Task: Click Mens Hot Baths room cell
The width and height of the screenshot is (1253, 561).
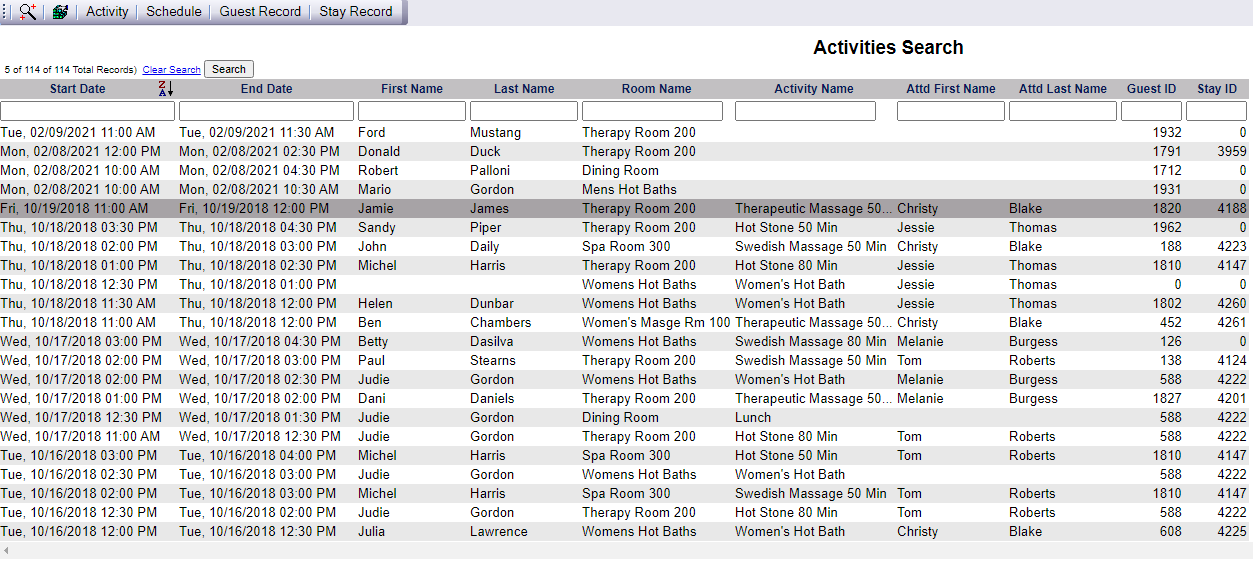Action: [629, 189]
